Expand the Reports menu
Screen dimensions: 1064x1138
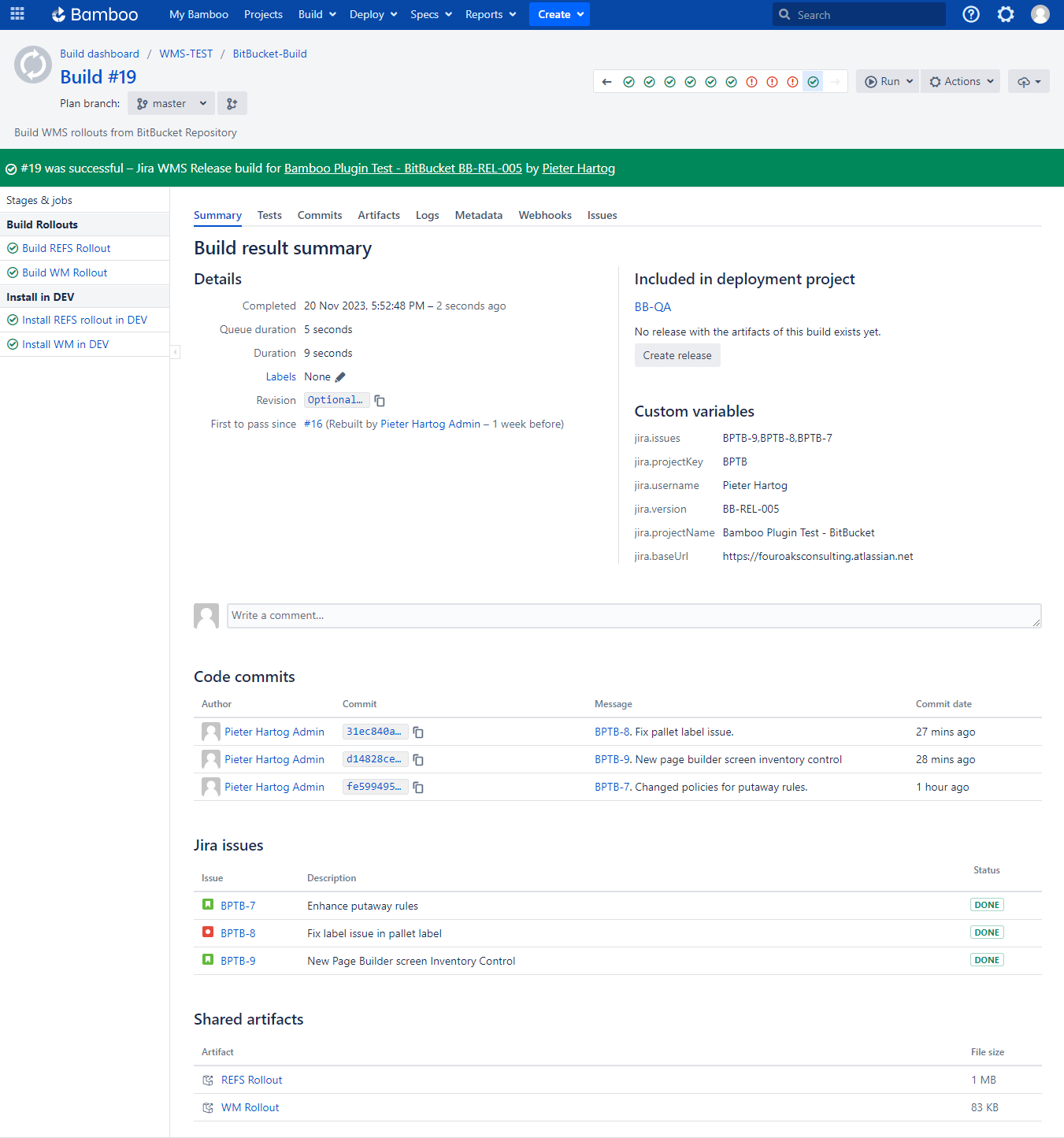tap(491, 14)
